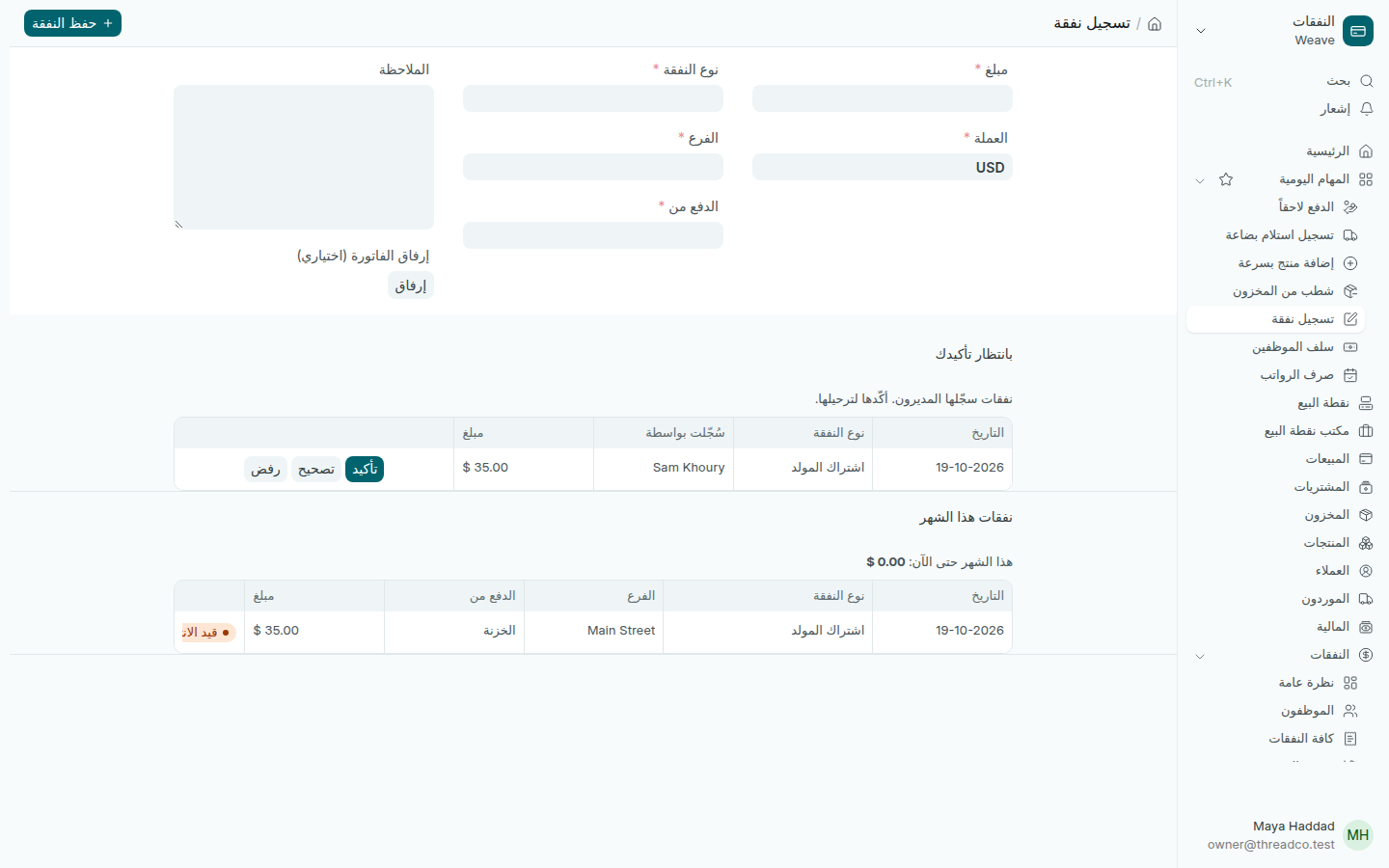Screen dimensions: 1389x868
Task: Expand the Weave workspace switcher chevron
Action: coord(1201,31)
